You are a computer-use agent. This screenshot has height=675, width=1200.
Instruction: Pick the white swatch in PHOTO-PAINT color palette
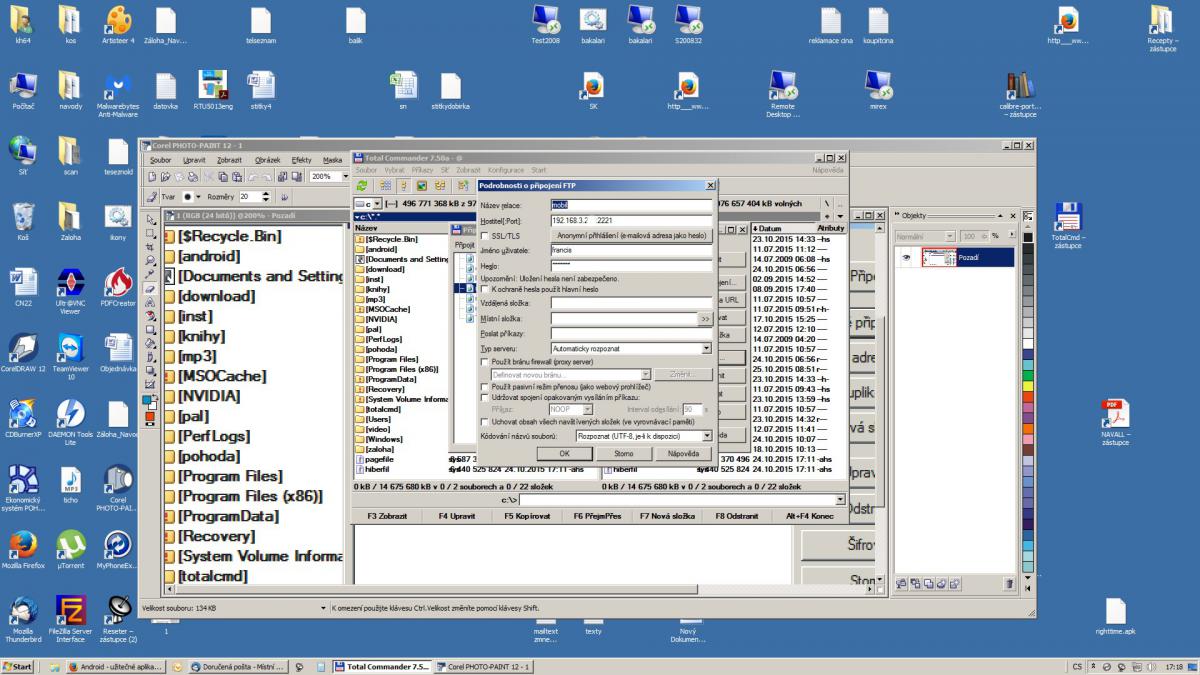pyautogui.click(x=1027, y=343)
